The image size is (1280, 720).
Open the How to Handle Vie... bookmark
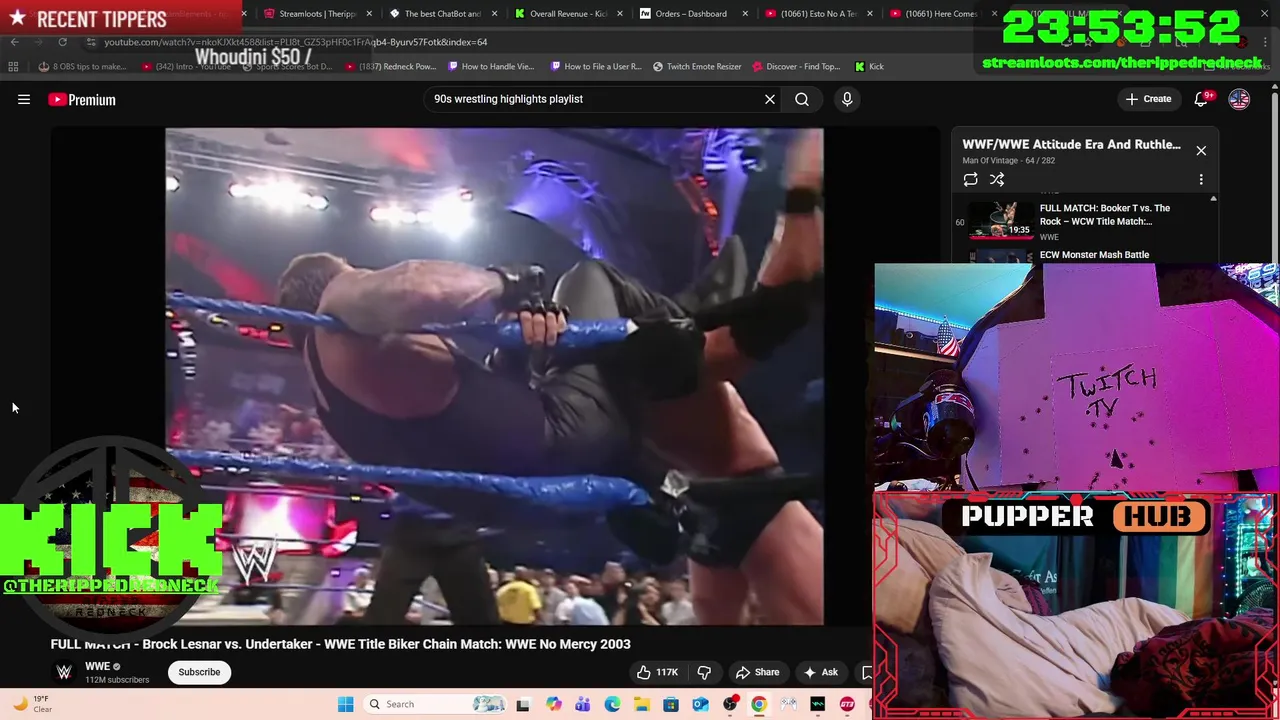pos(491,67)
